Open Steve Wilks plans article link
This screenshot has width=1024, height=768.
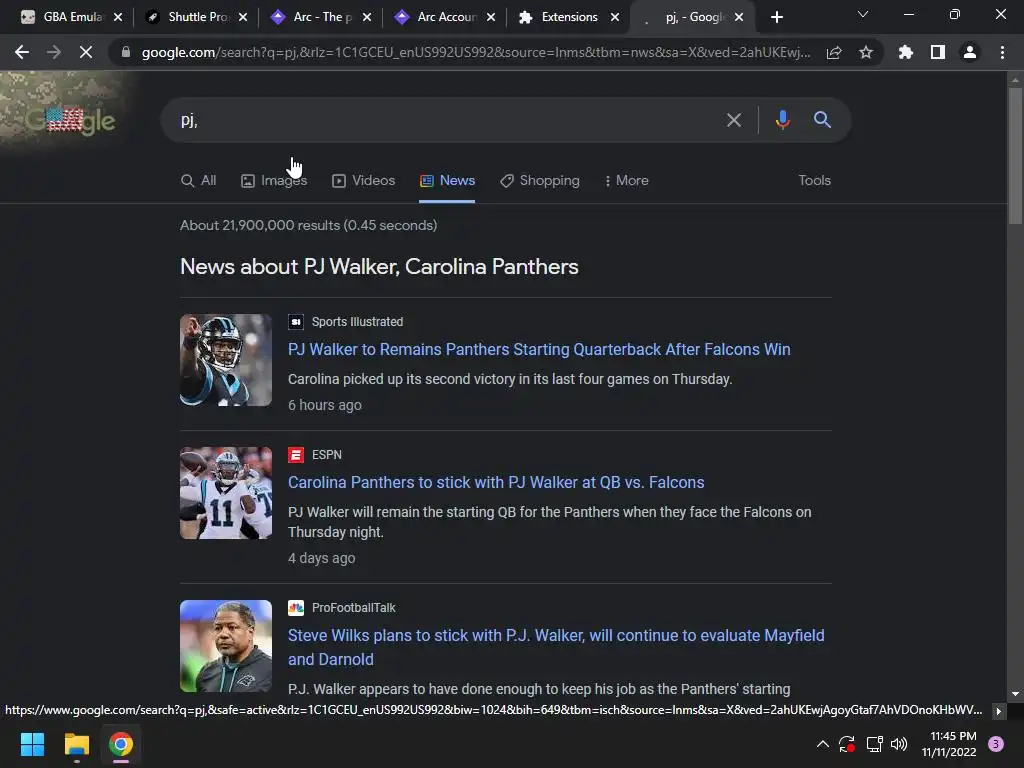[556, 647]
